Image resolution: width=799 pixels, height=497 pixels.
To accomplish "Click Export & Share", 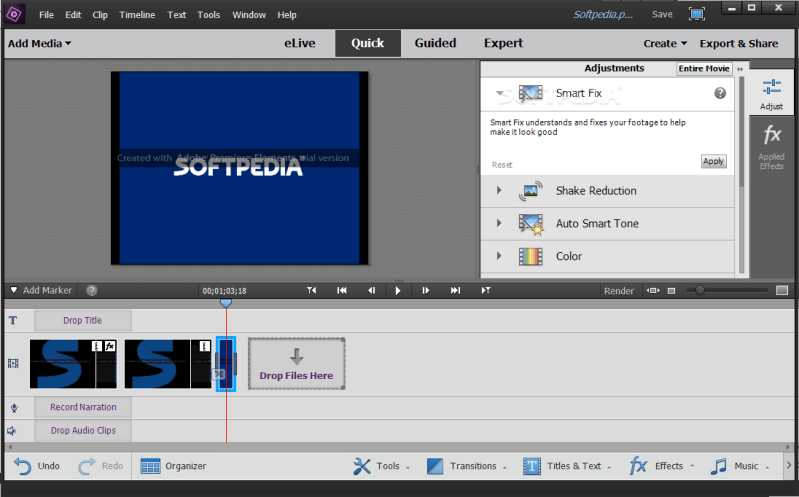I will click(738, 43).
